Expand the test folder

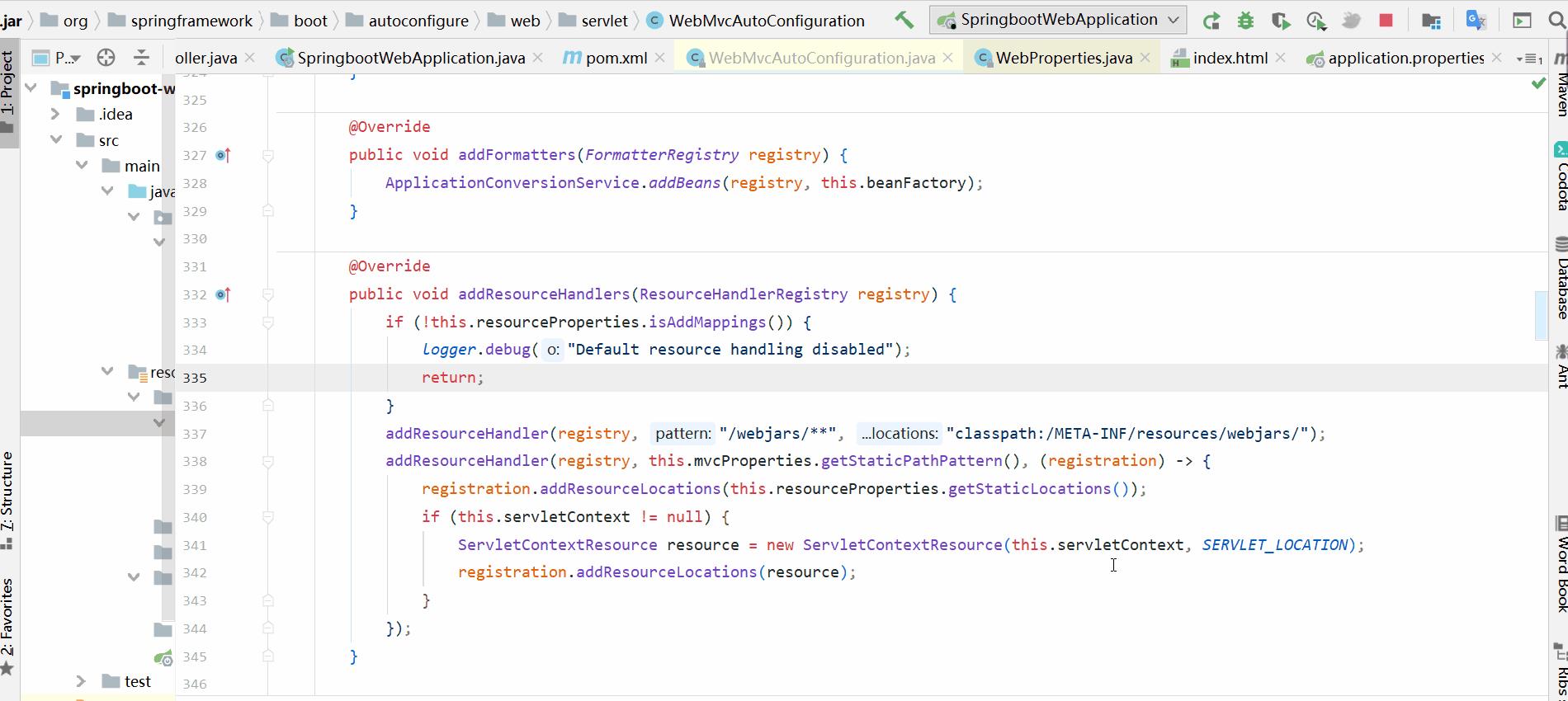(81, 681)
